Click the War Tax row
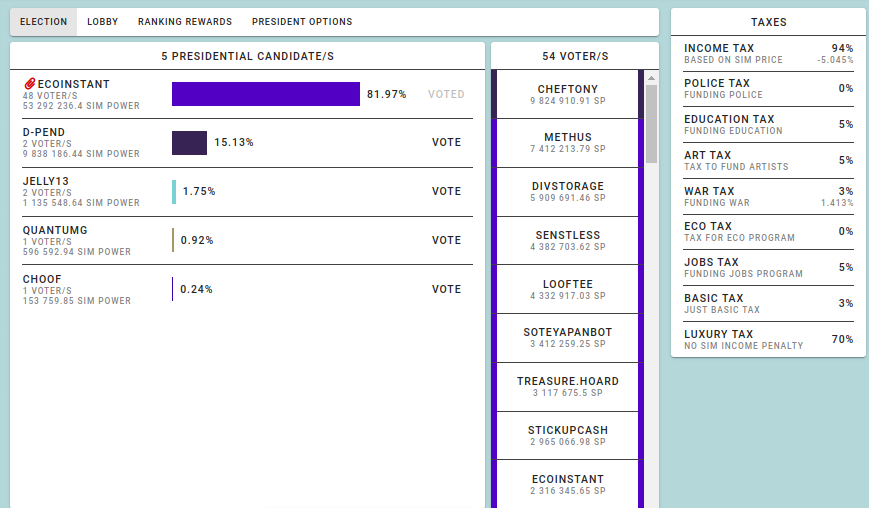 click(x=768, y=196)
